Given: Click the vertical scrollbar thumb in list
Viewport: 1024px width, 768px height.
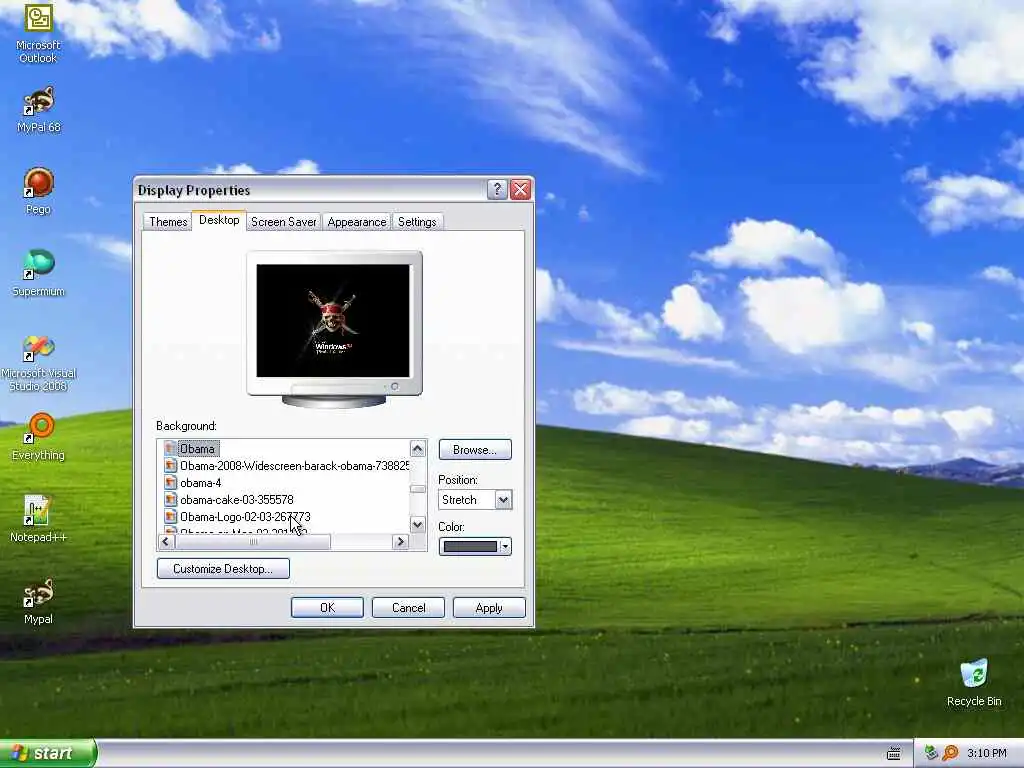Looking at the screenshot, I should [x=417, y=488].
